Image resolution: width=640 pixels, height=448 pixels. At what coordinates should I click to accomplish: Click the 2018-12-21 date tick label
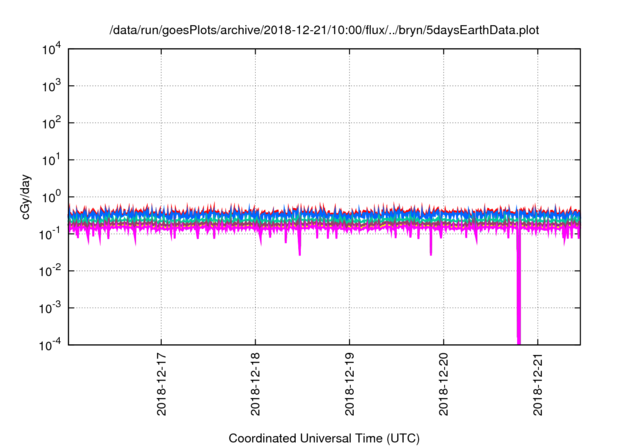pyautogui.click(x=538, y=384)
